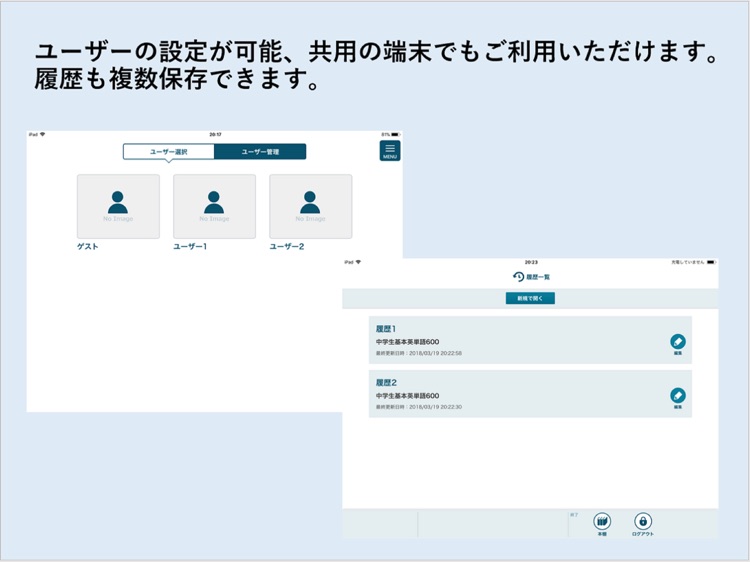The height and width of the screenshot is (562, 750).
Task: Click the ログアウト lock icon
Action: pyautogui.click(x=643, y=521)
